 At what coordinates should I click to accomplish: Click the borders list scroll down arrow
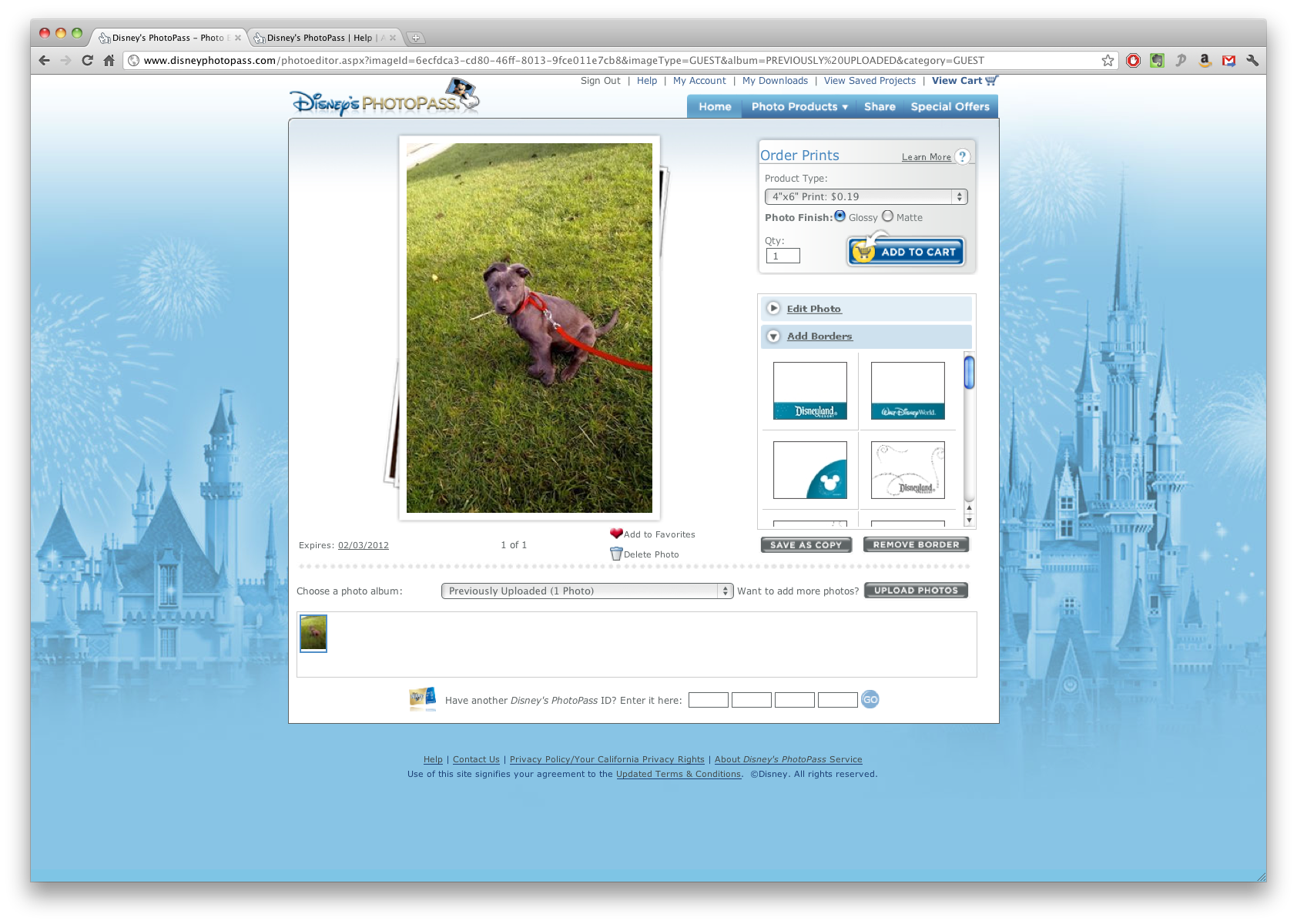[969, 520]
